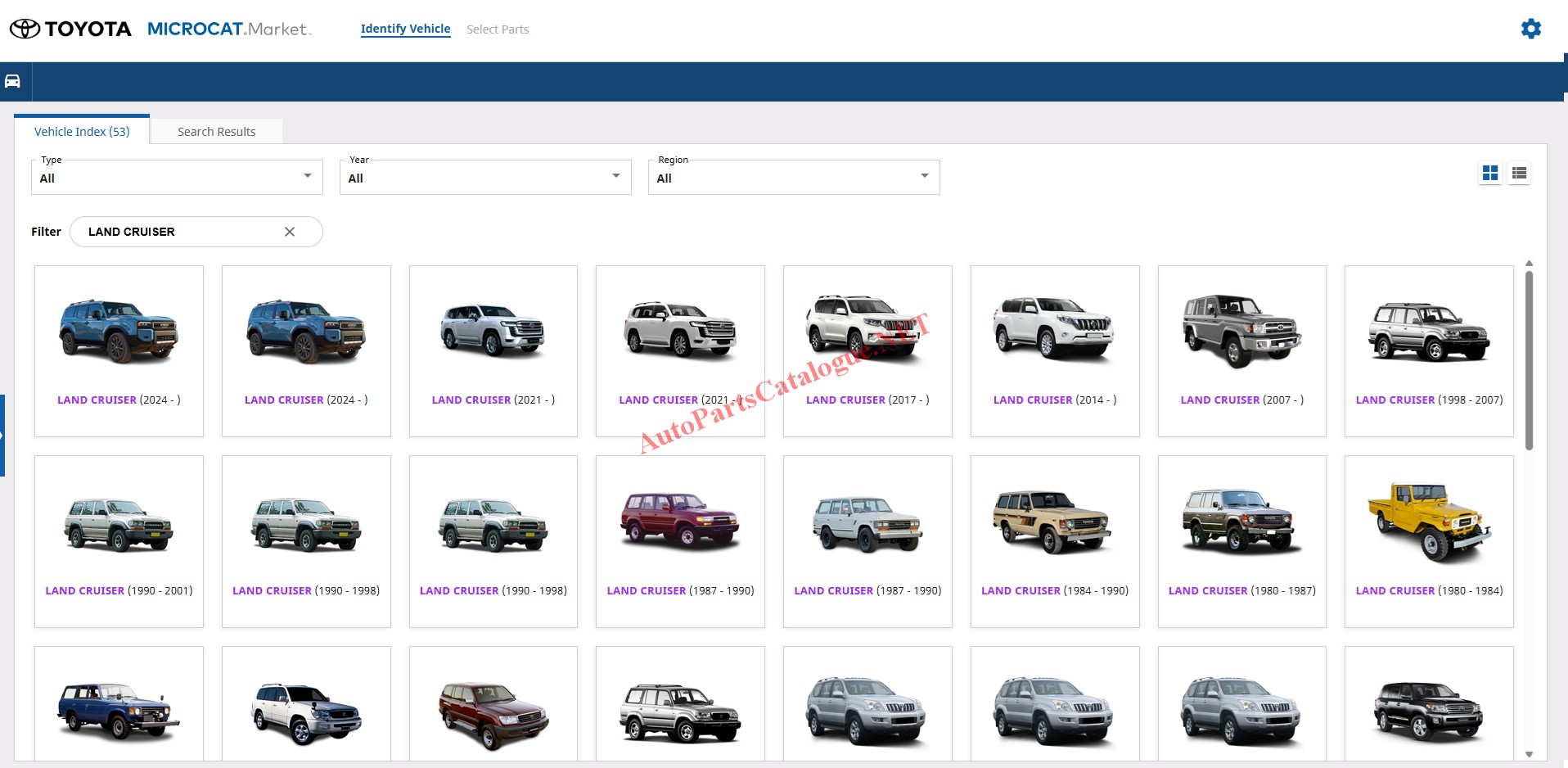Expand the left side panel handle
This screenshot has width=1568, height=768.
pos(2,435)
